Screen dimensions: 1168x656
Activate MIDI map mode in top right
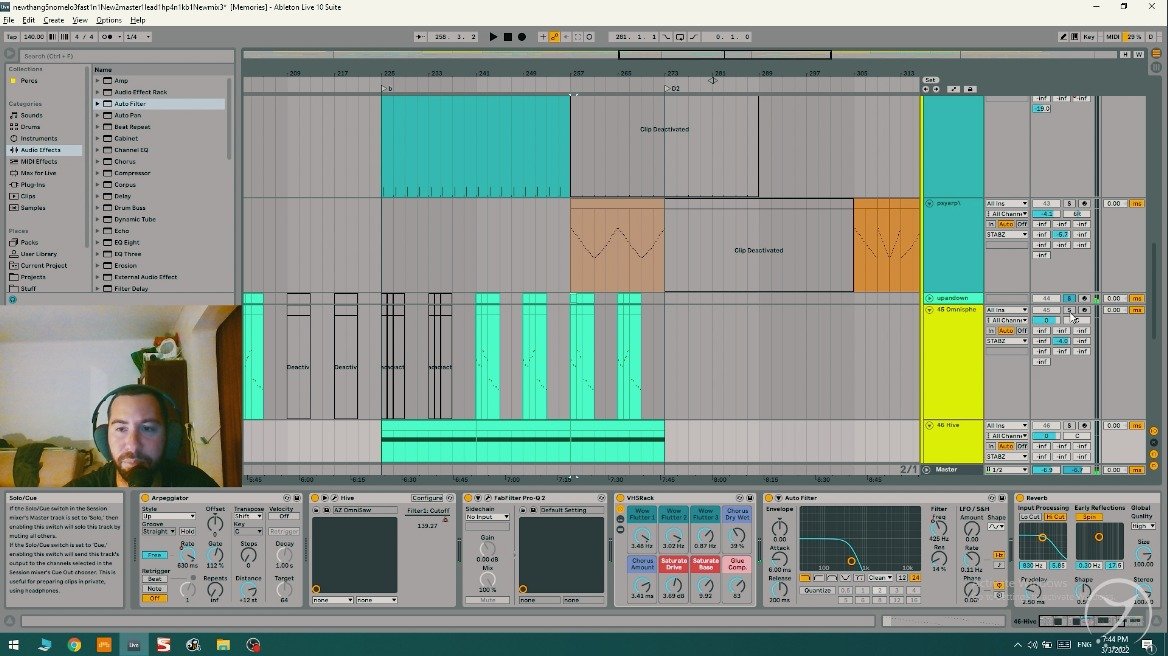(x=1115, y=37)
